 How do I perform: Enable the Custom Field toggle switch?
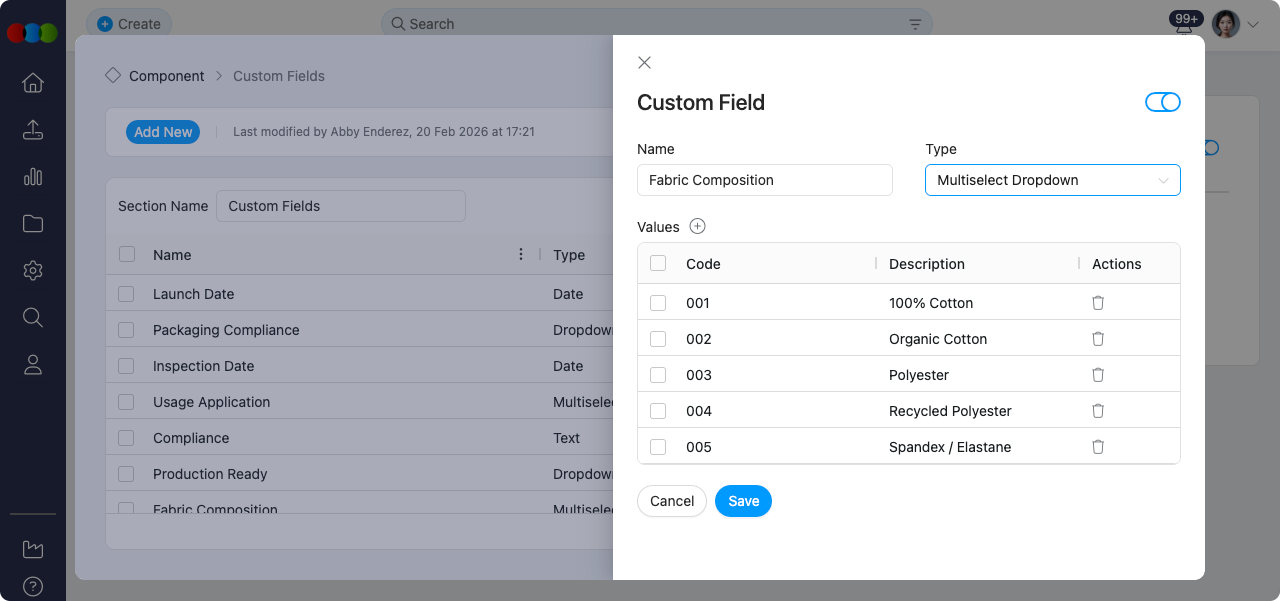[1163, 102]
